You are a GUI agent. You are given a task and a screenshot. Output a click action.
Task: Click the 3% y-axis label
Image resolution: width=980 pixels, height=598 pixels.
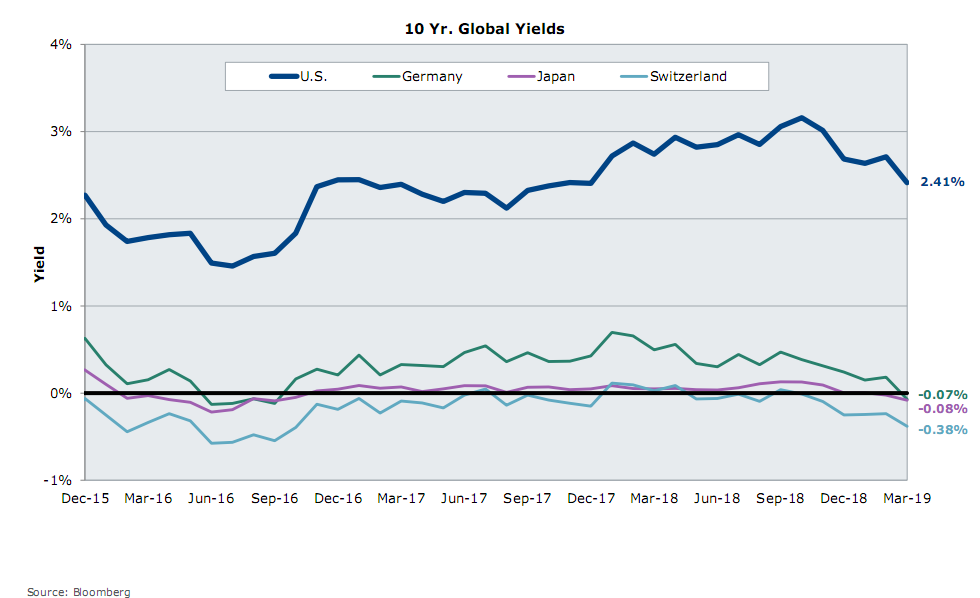61,131
